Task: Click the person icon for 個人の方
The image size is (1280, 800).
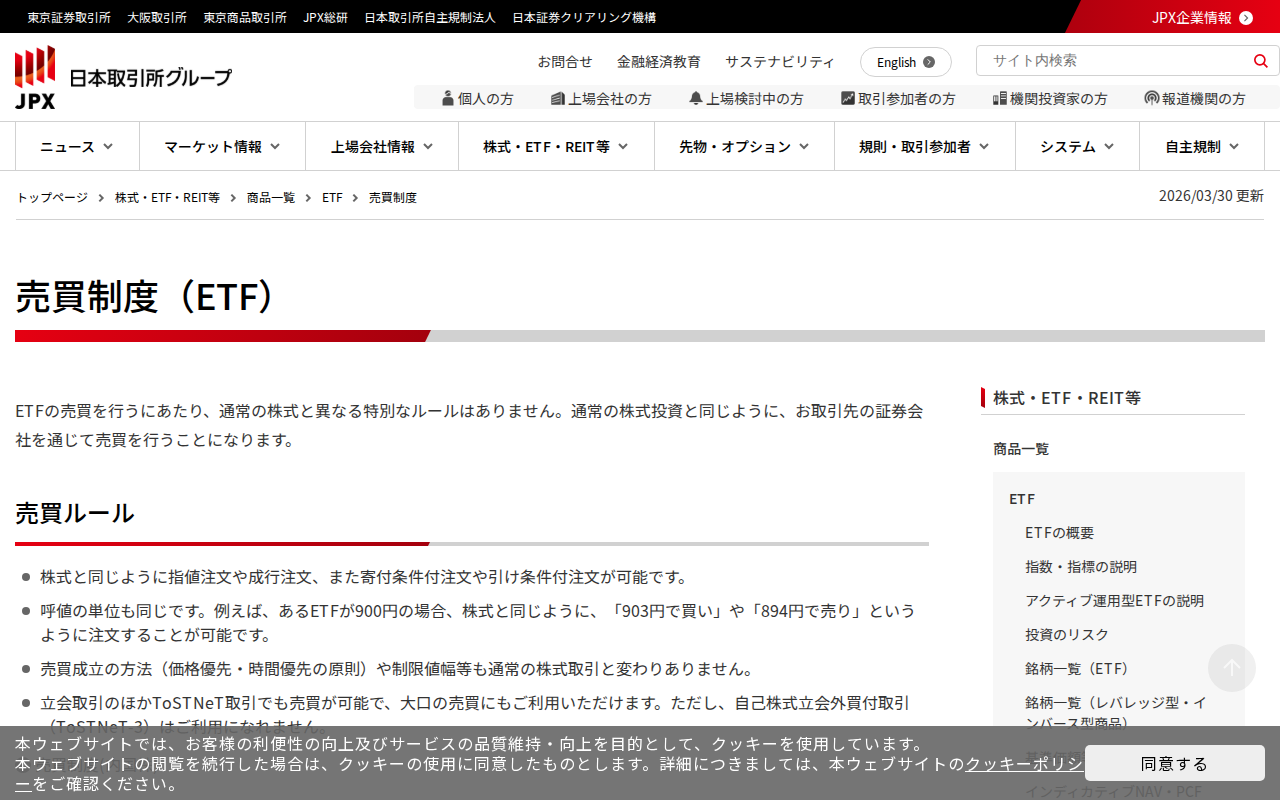Action: point(448,98)
